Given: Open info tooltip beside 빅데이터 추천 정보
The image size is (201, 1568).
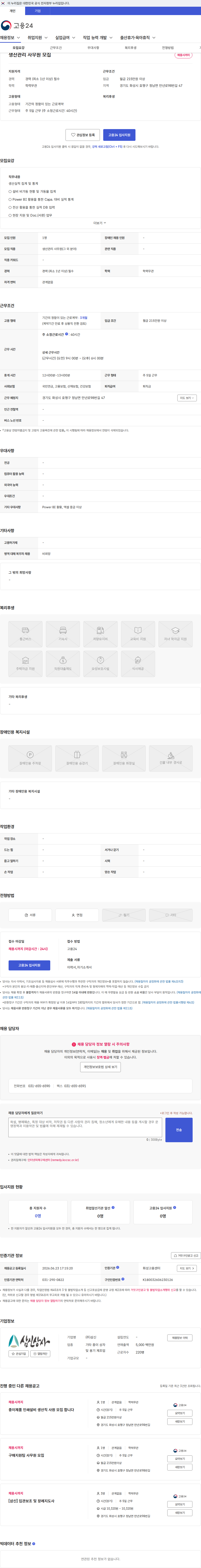Looking at the screenshot, I should tap(33, 1544).
